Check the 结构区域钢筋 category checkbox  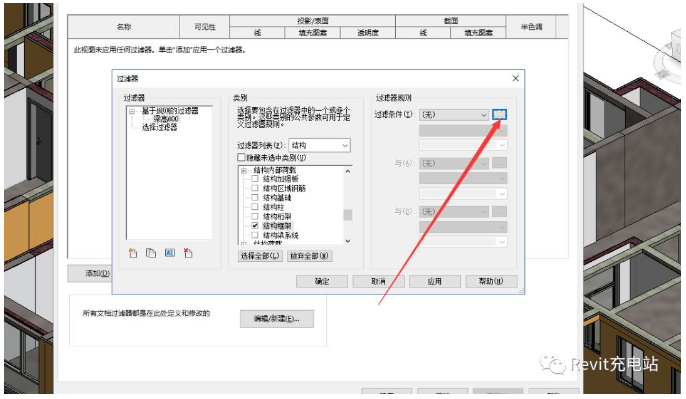pos(255,188)
